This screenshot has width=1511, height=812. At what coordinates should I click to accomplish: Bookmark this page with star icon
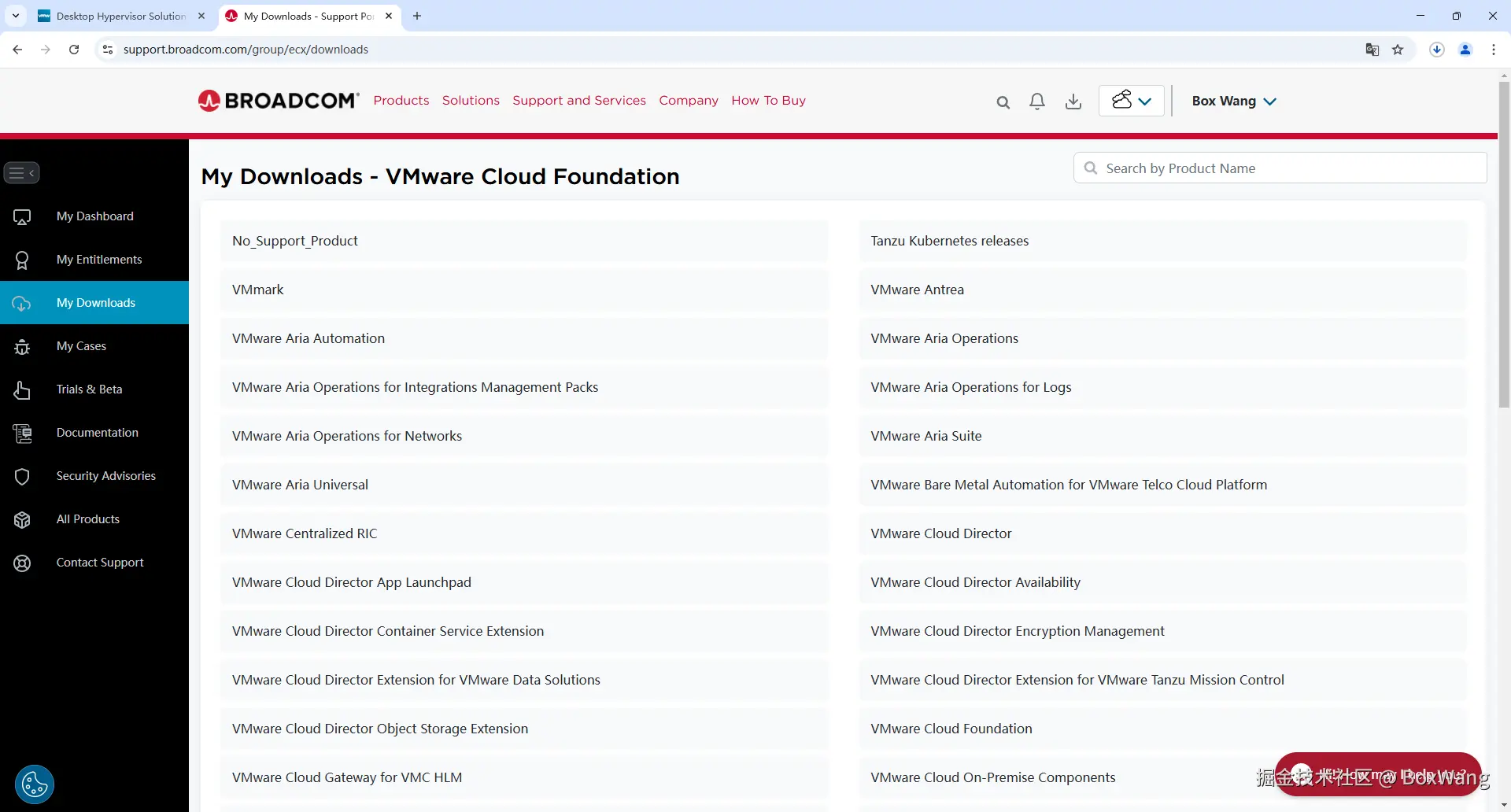(x=1398, y=50)
